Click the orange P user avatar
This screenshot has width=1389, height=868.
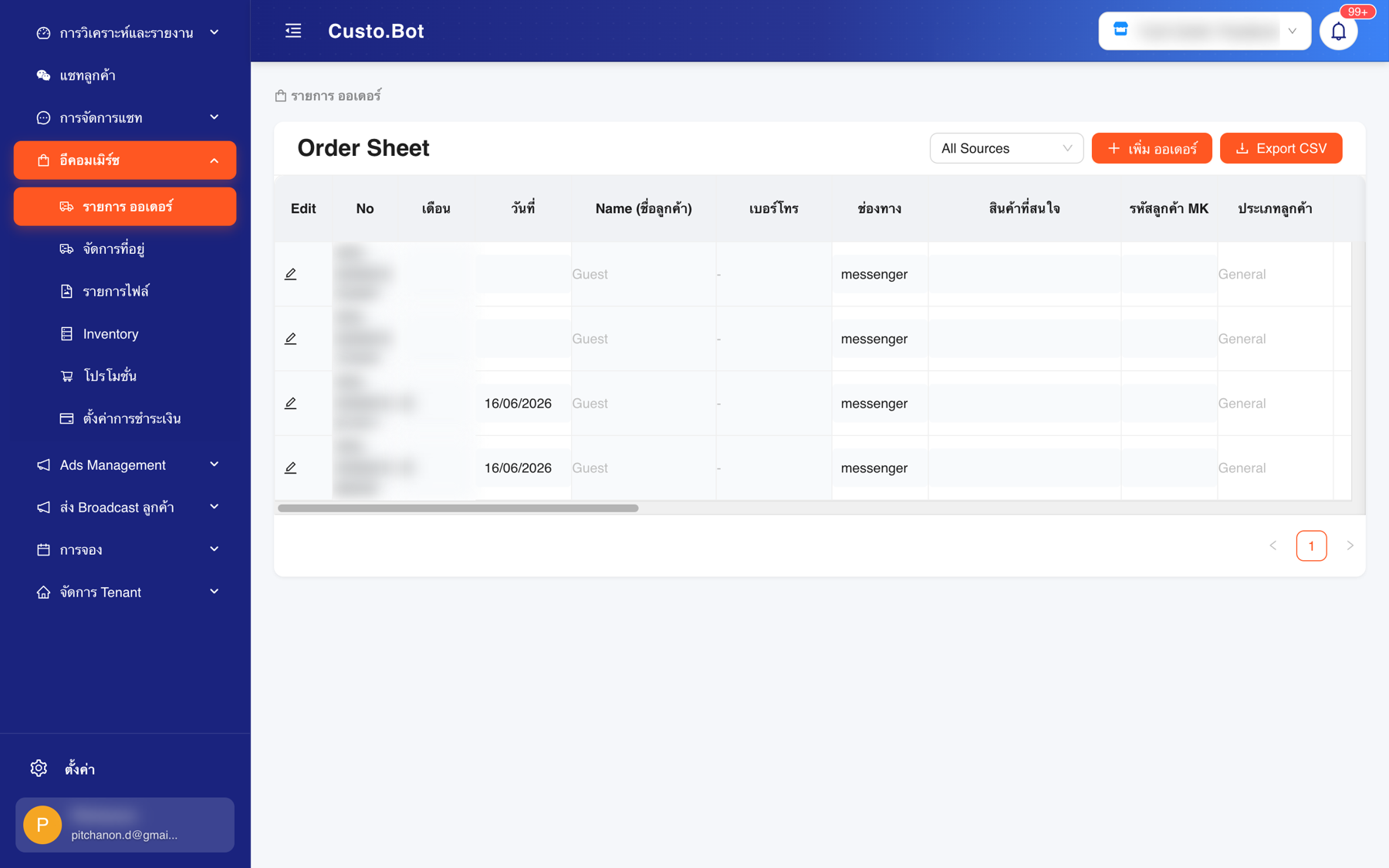click(x=42, y=825)
